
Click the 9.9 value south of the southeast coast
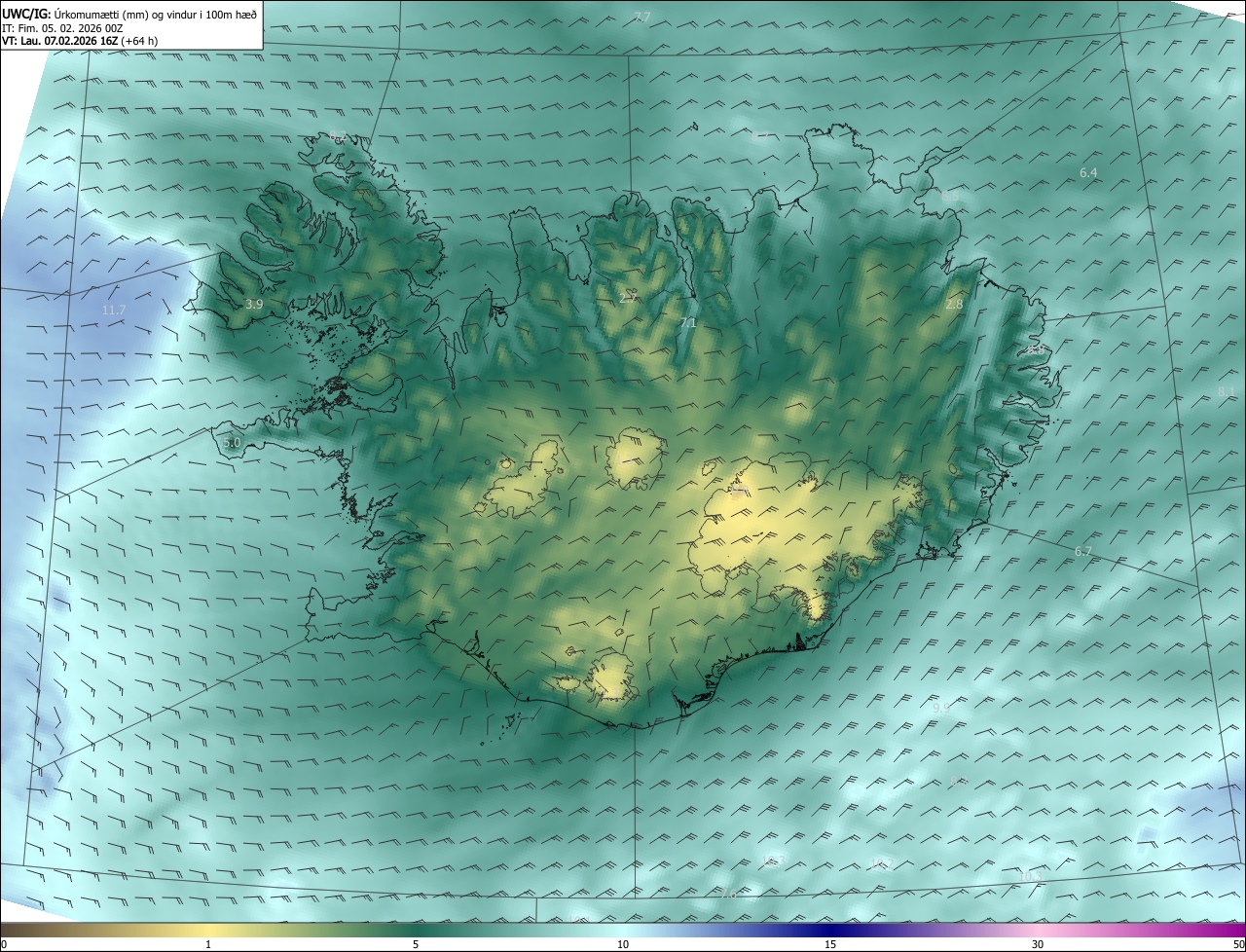click(x=940, y=709)
